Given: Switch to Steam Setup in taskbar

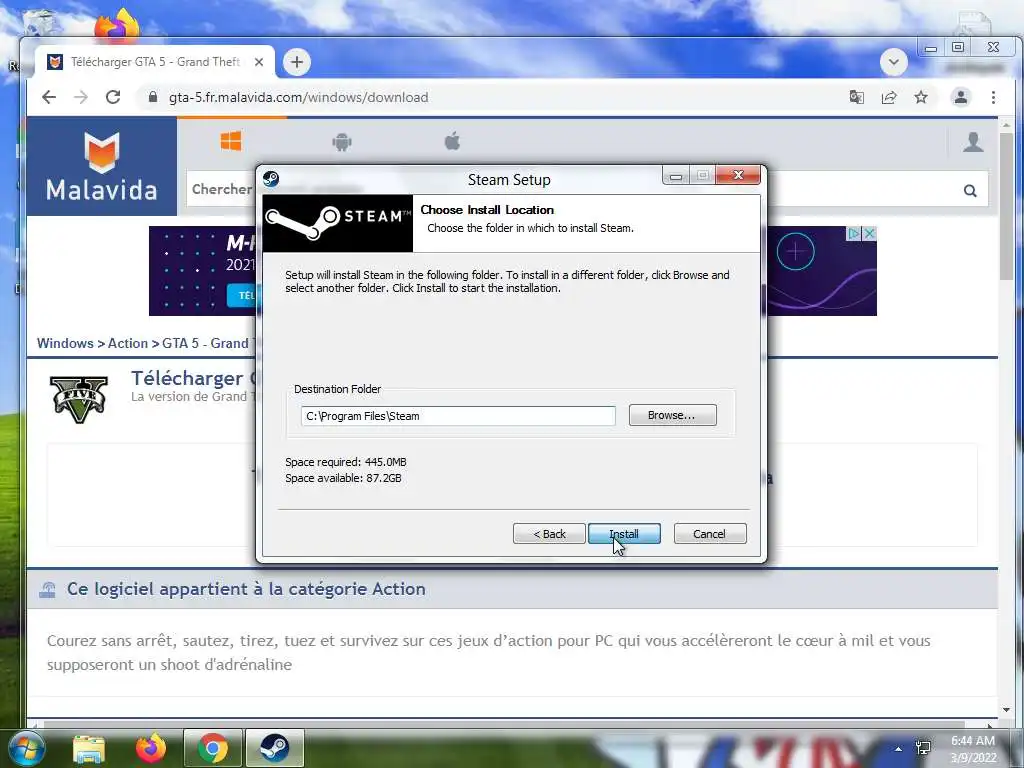Looking at the screenshot, I should [274, 748].
